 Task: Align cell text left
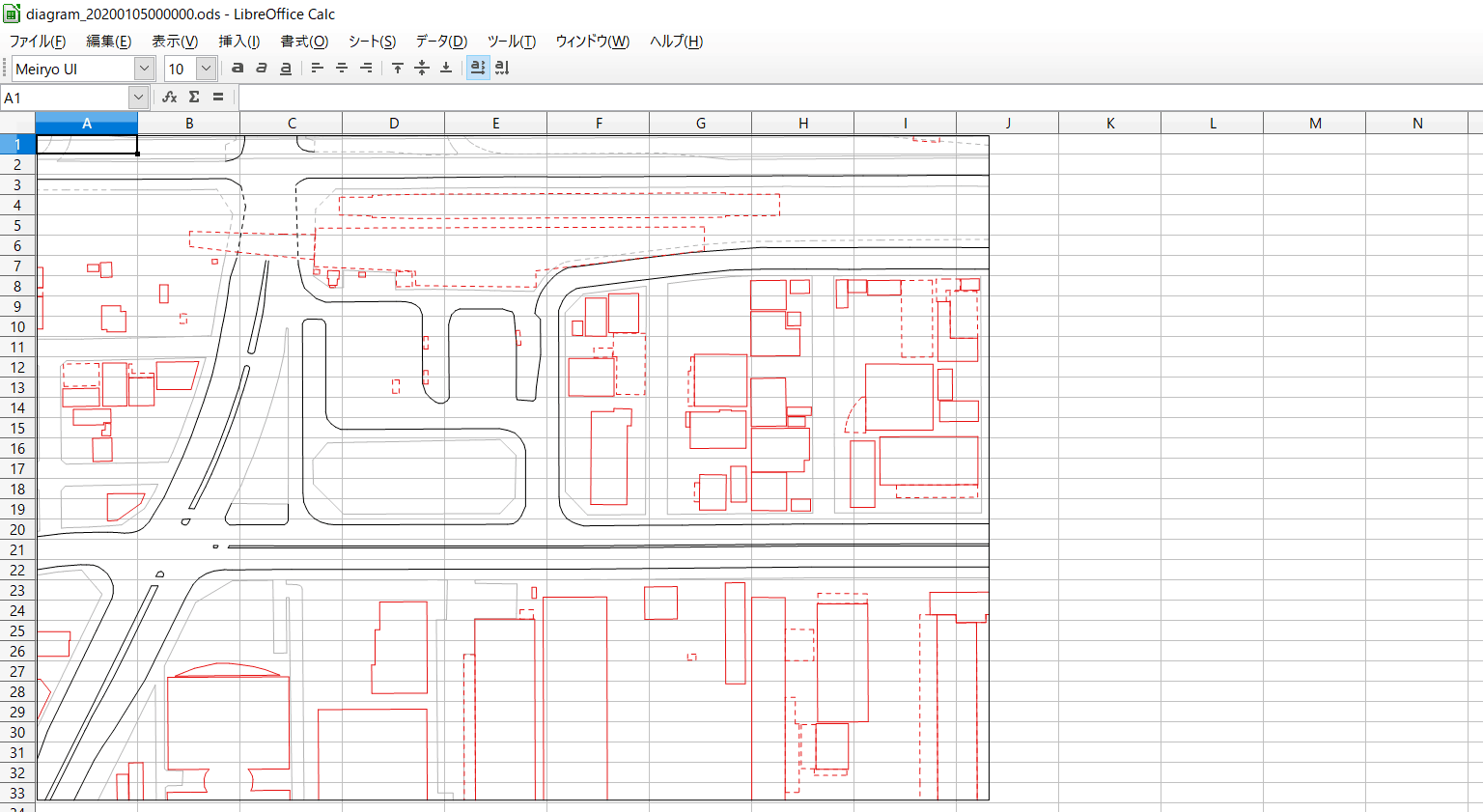coord(317,69)
